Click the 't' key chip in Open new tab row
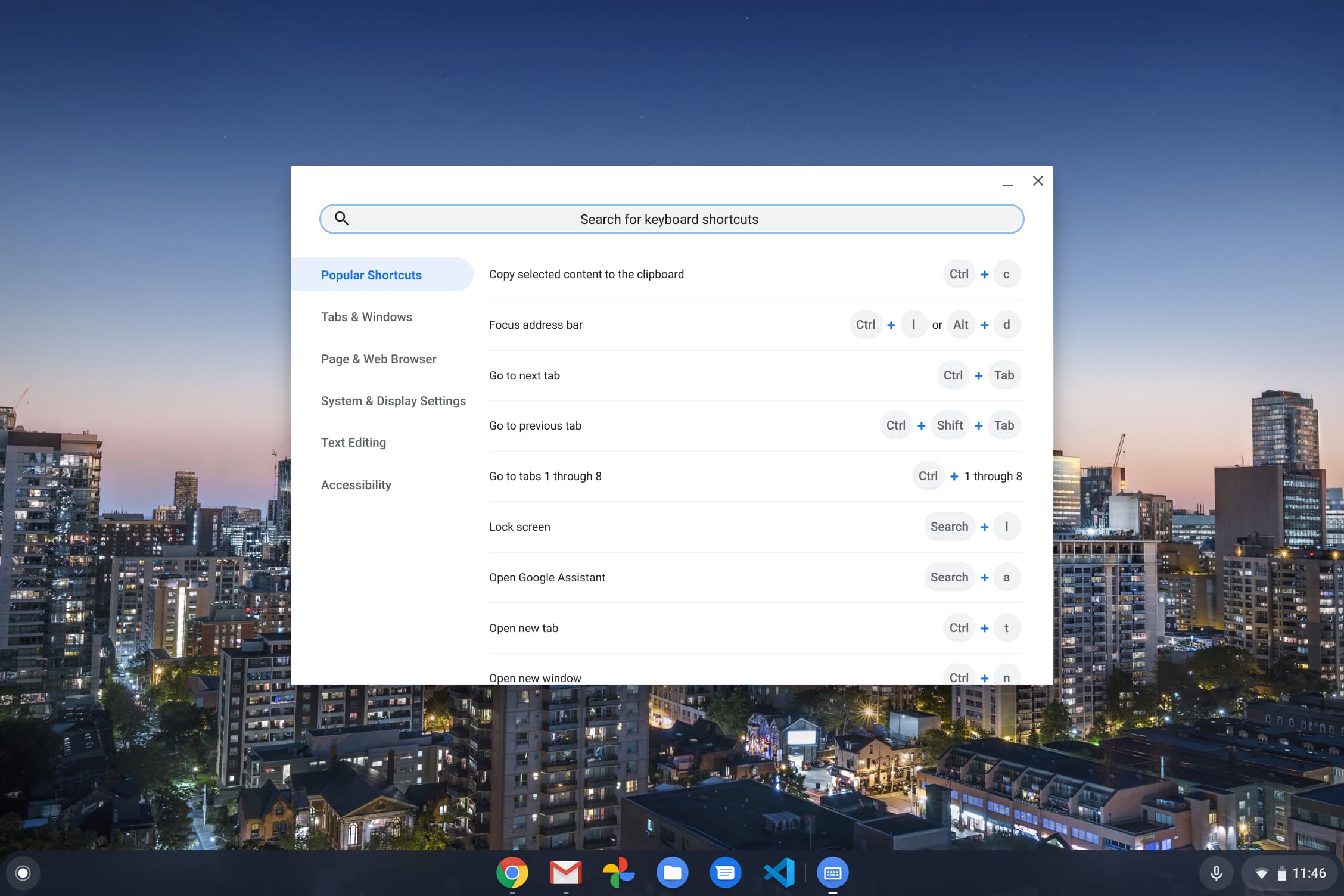Viewport: 1344px width, 896px height. click(1007, 628)
